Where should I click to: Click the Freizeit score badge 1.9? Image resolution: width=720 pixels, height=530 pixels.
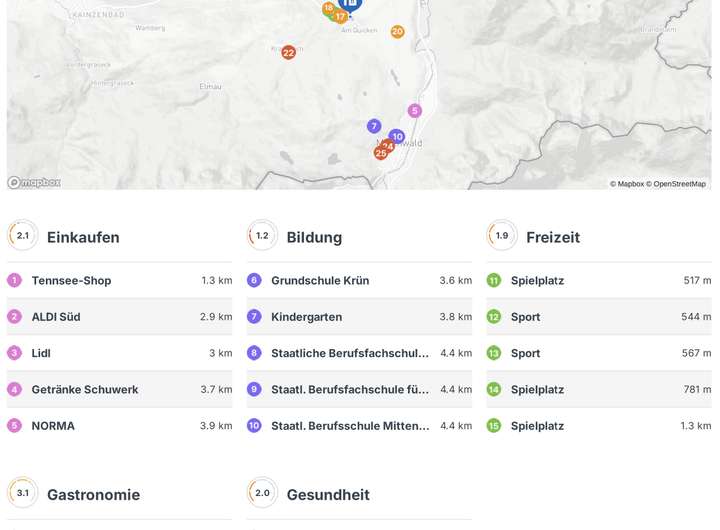(502, 236)
